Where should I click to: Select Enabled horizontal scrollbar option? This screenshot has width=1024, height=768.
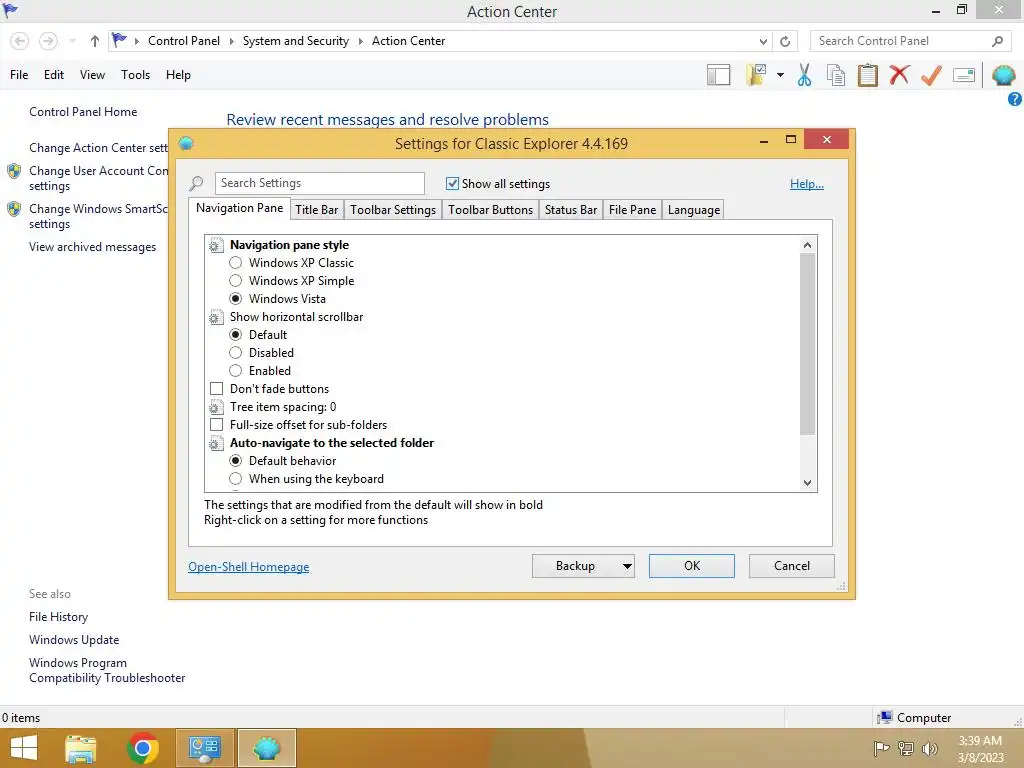pyautogui.click(x=236, y=371)
